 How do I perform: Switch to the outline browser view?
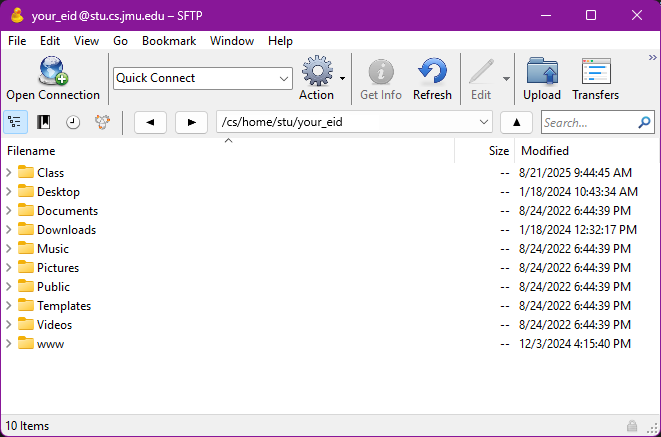pos(15,122)
